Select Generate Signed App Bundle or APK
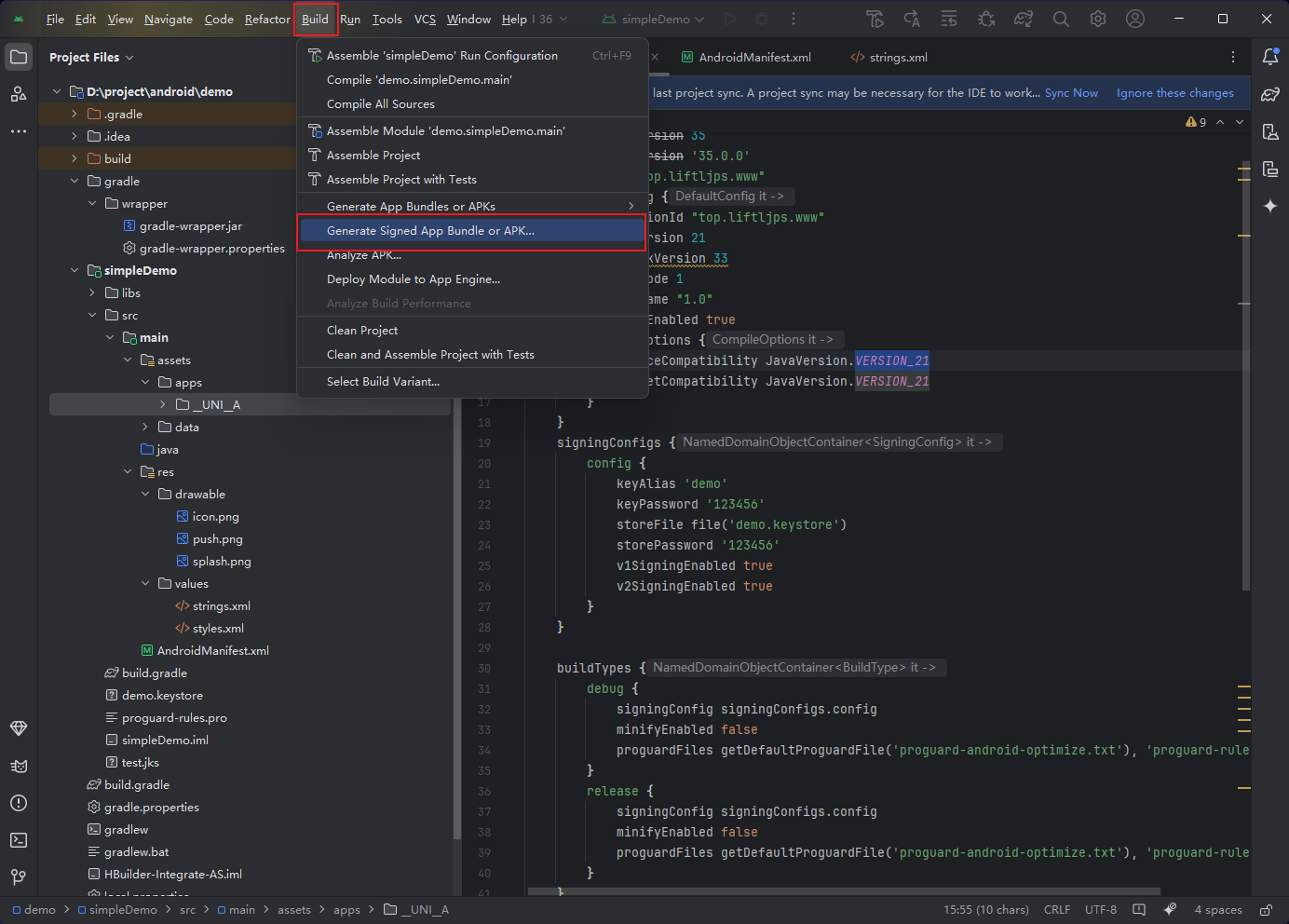 point(430,231)
